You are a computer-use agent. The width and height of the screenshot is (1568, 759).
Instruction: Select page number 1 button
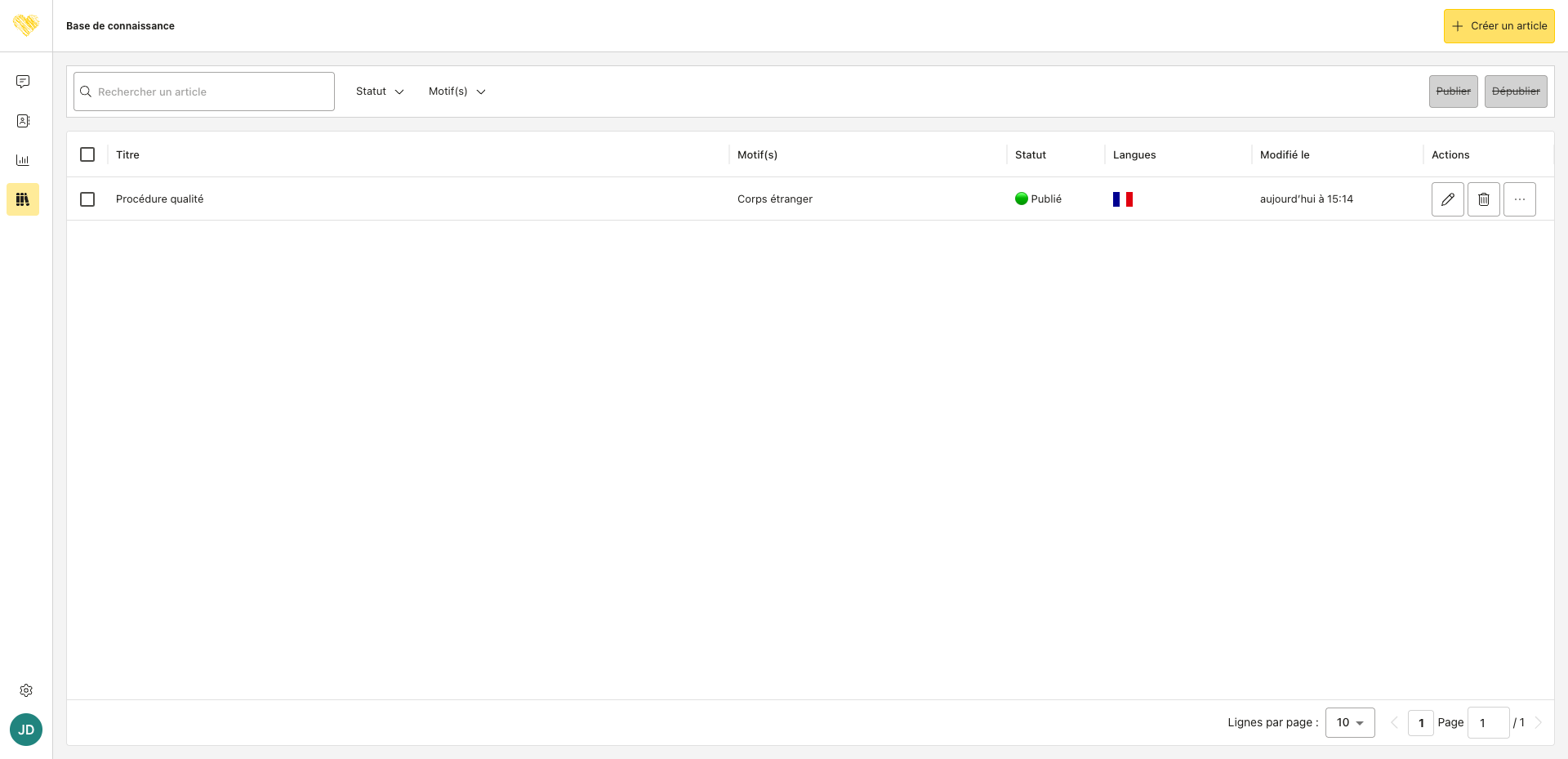(1421, 722)
